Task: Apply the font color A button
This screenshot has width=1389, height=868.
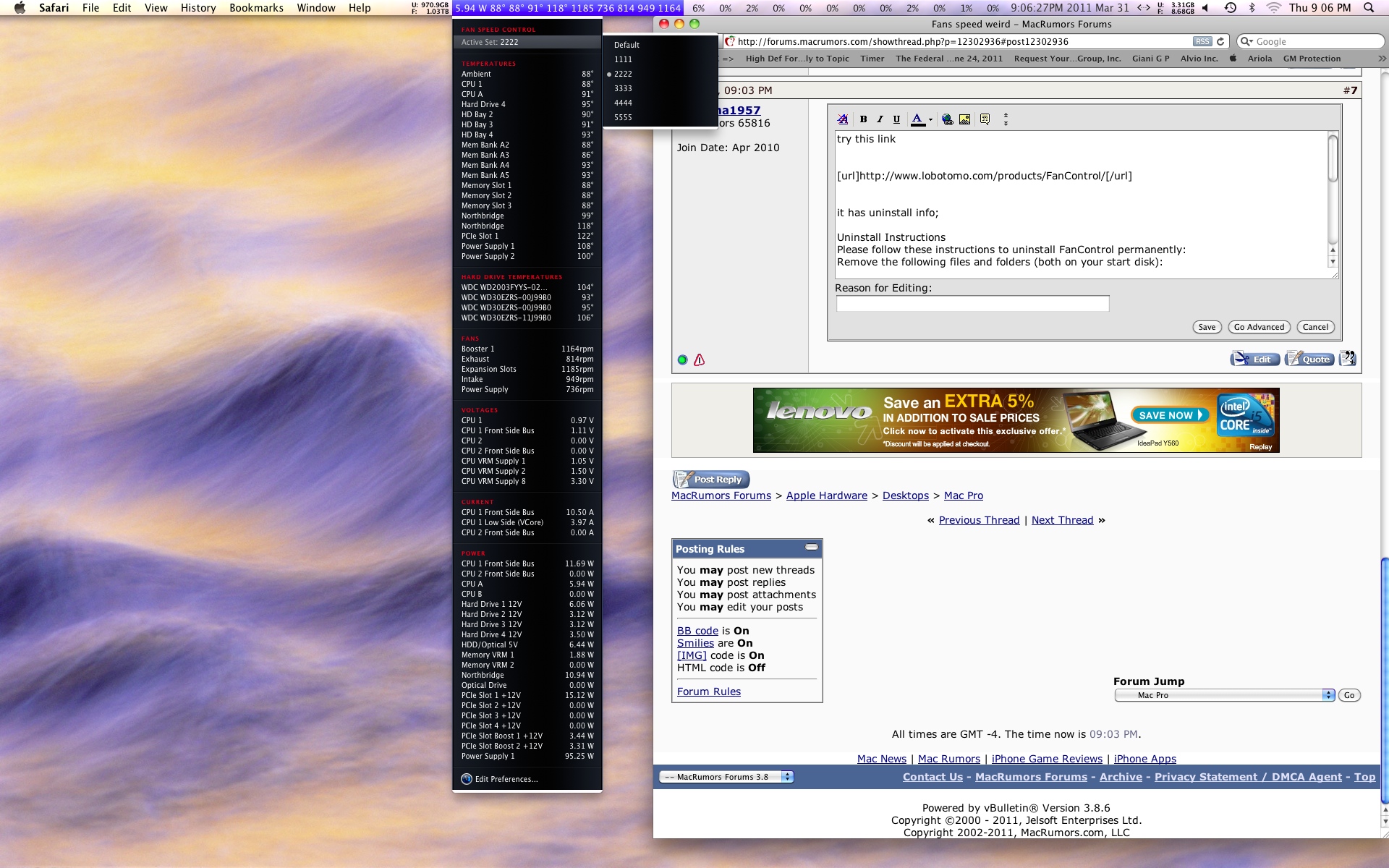Action: tap(917, 119)
